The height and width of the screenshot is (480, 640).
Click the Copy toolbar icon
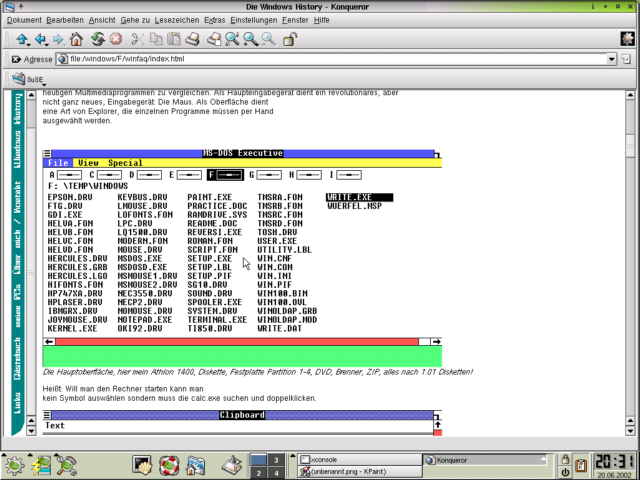(156, 39)
